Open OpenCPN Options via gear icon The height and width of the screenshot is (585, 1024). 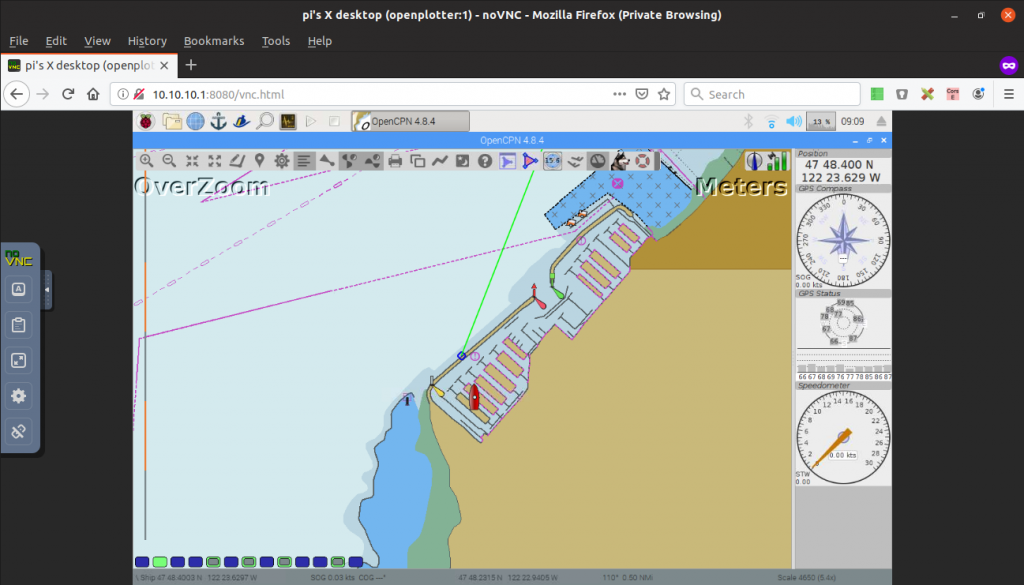pos(282,161)
